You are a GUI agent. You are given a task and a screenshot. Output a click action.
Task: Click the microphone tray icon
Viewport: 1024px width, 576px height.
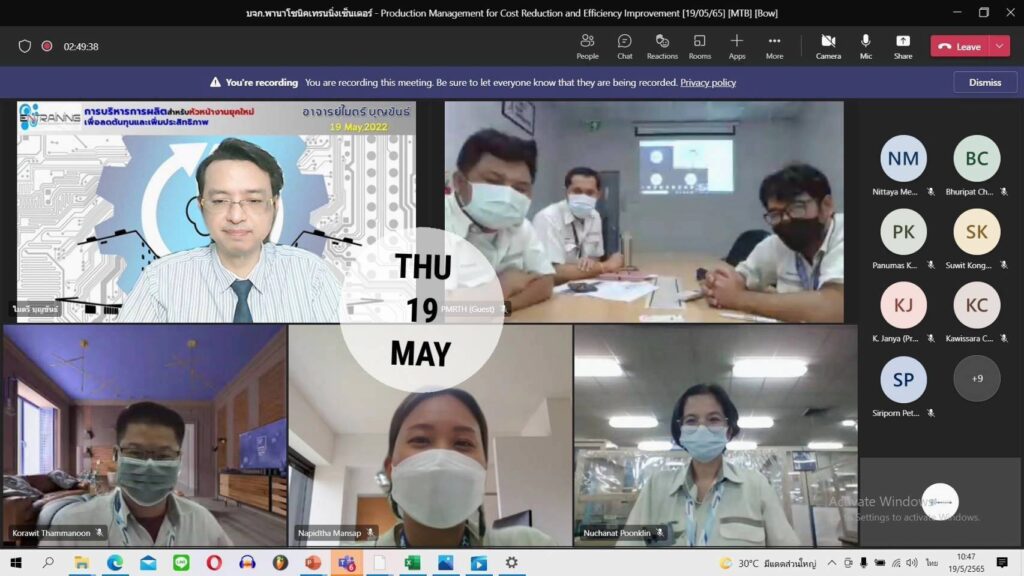click(863, 563)
